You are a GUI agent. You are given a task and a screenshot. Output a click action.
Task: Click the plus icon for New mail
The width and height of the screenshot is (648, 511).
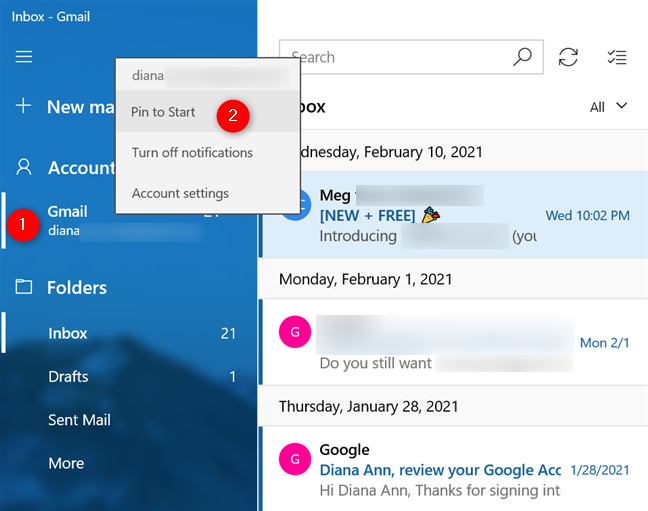click(x=24, y=106)
